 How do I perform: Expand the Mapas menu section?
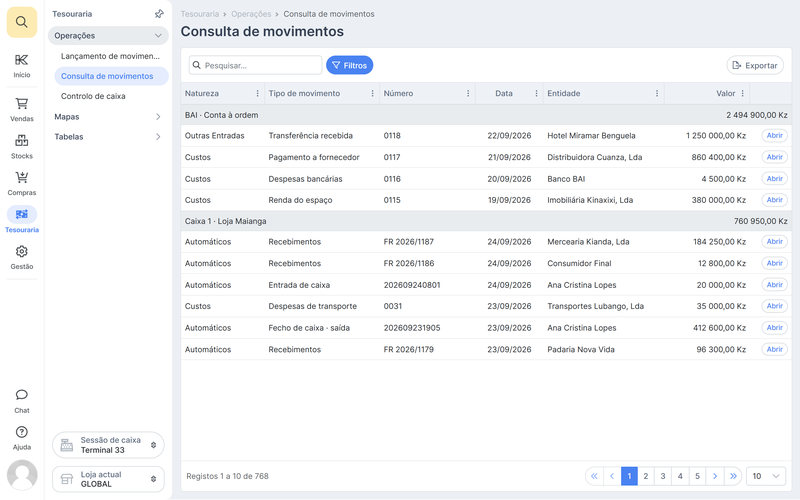click(108, 117)
